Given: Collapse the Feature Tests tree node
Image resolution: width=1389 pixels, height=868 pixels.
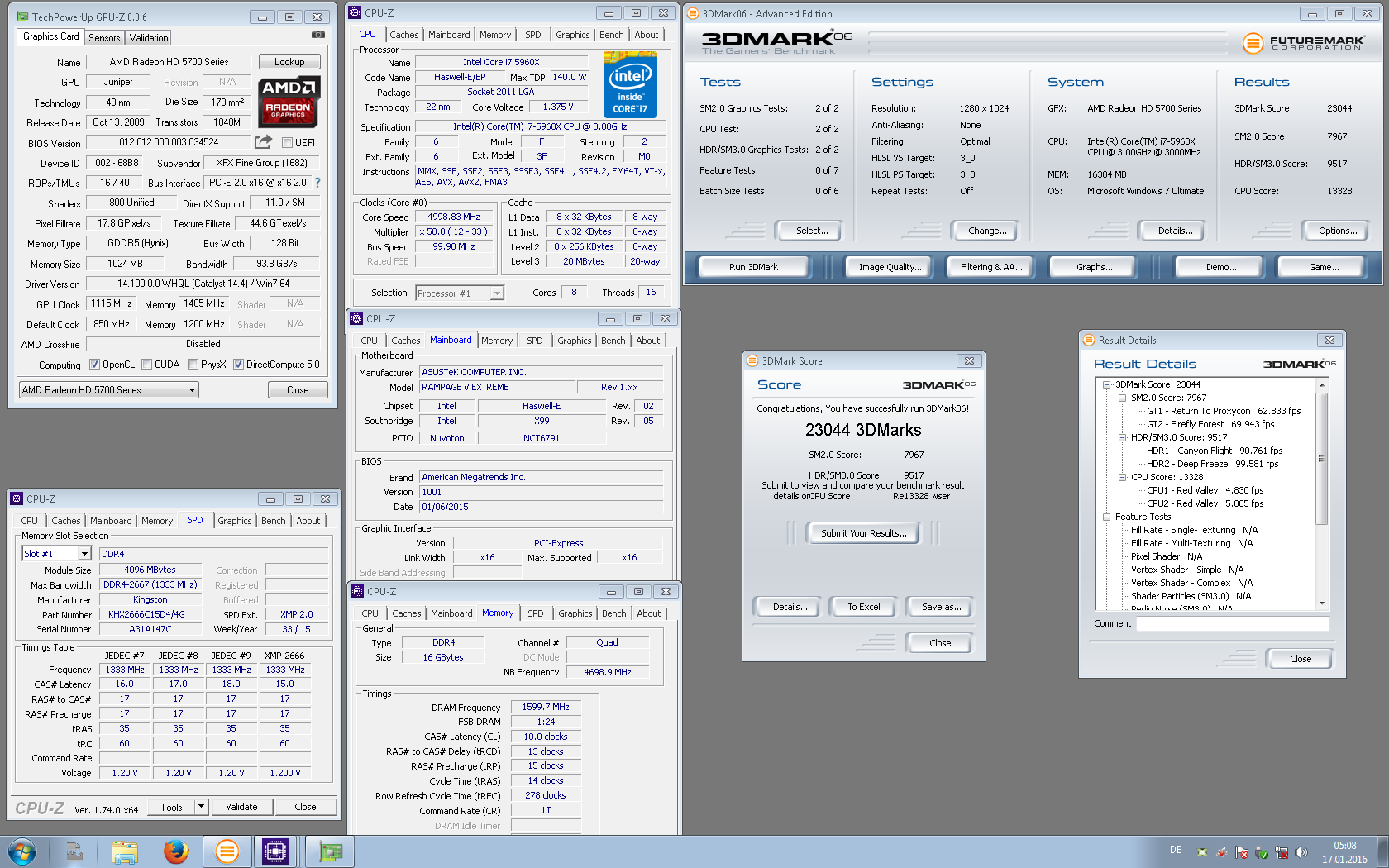Looking at the screenshot, I should 1106,517.
